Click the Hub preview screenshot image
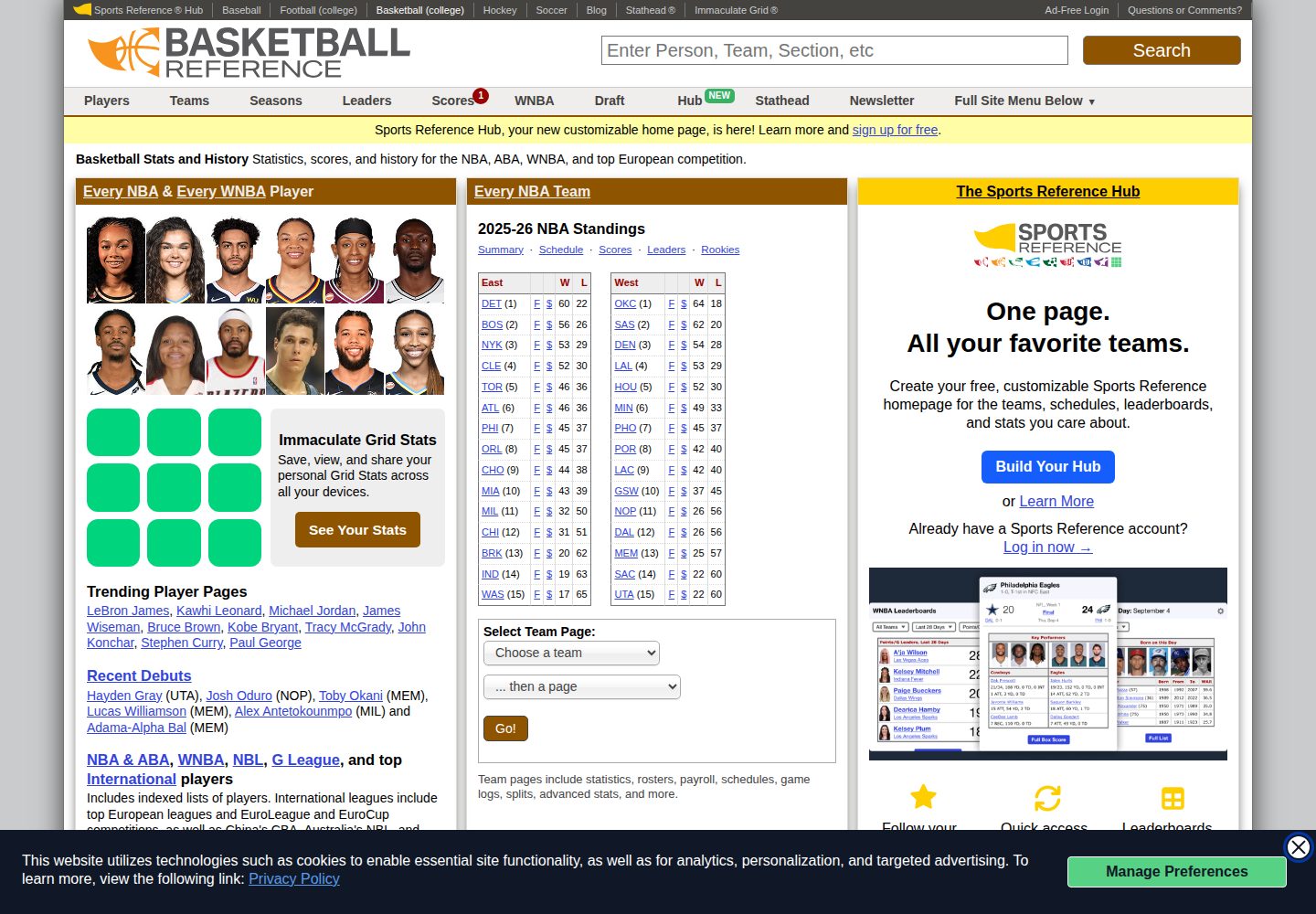The width and height of the screenshot is (1316, 914). [x=1047, y=664]
